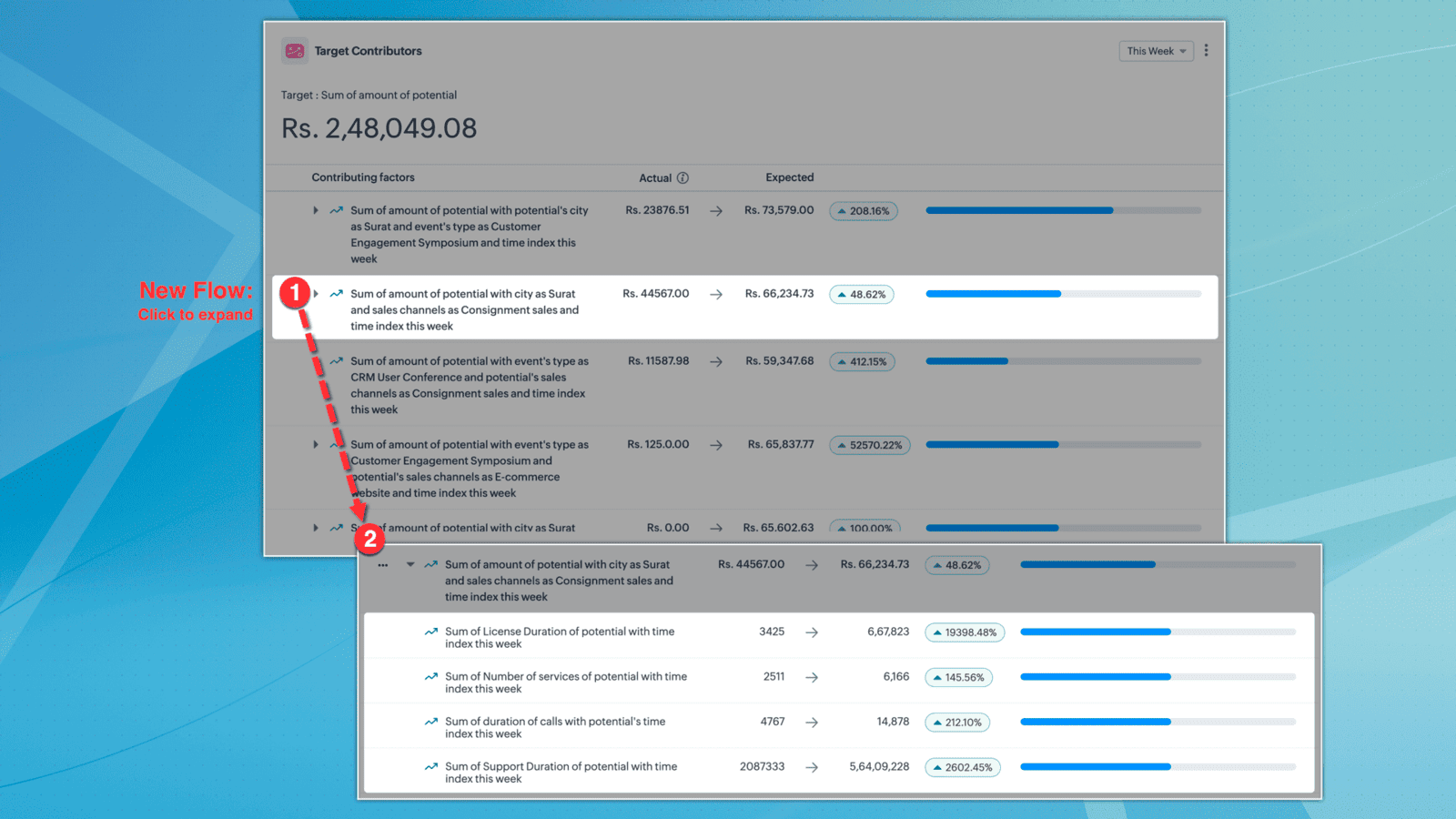Click the trend icon for Support Duration

tap(431, 767)
